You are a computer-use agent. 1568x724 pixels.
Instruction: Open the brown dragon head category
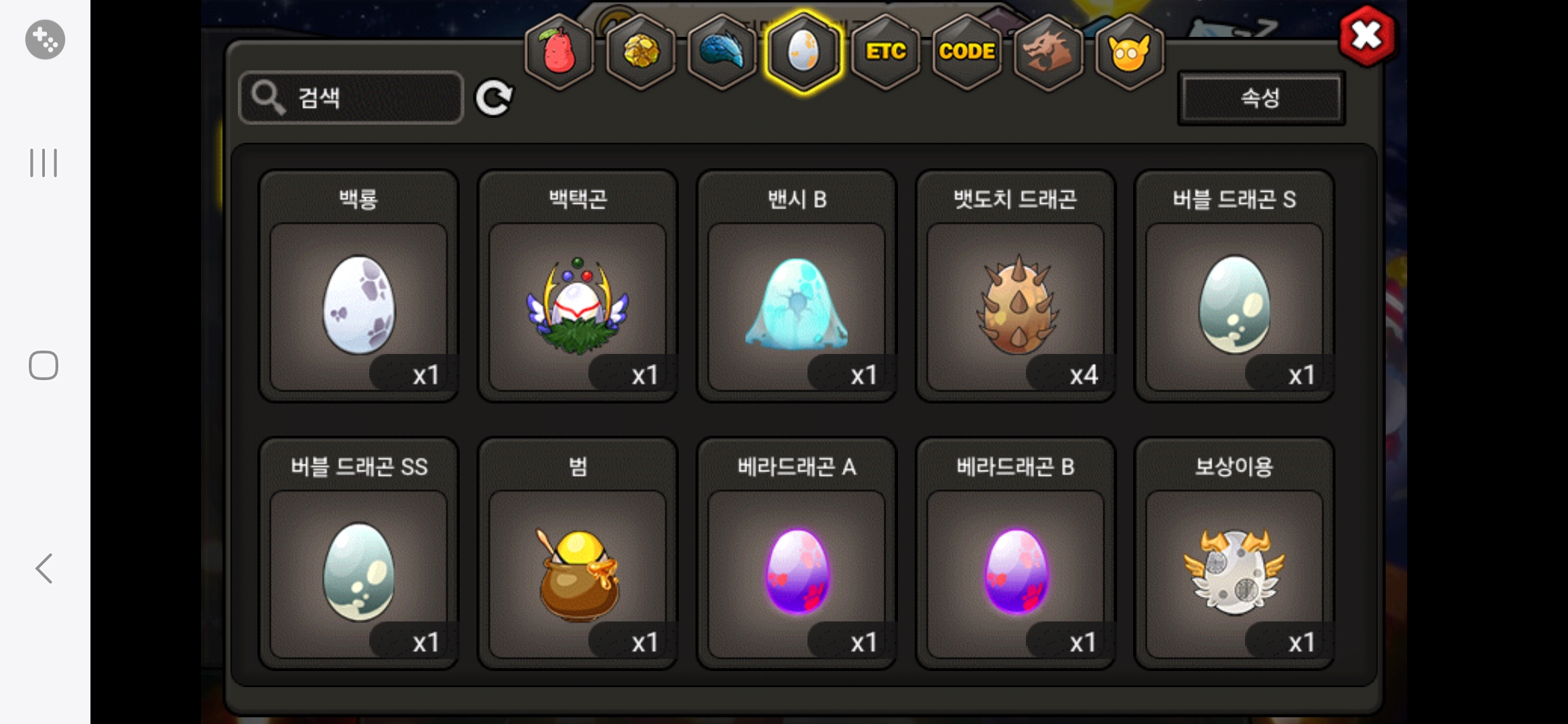coord(1048,52)
